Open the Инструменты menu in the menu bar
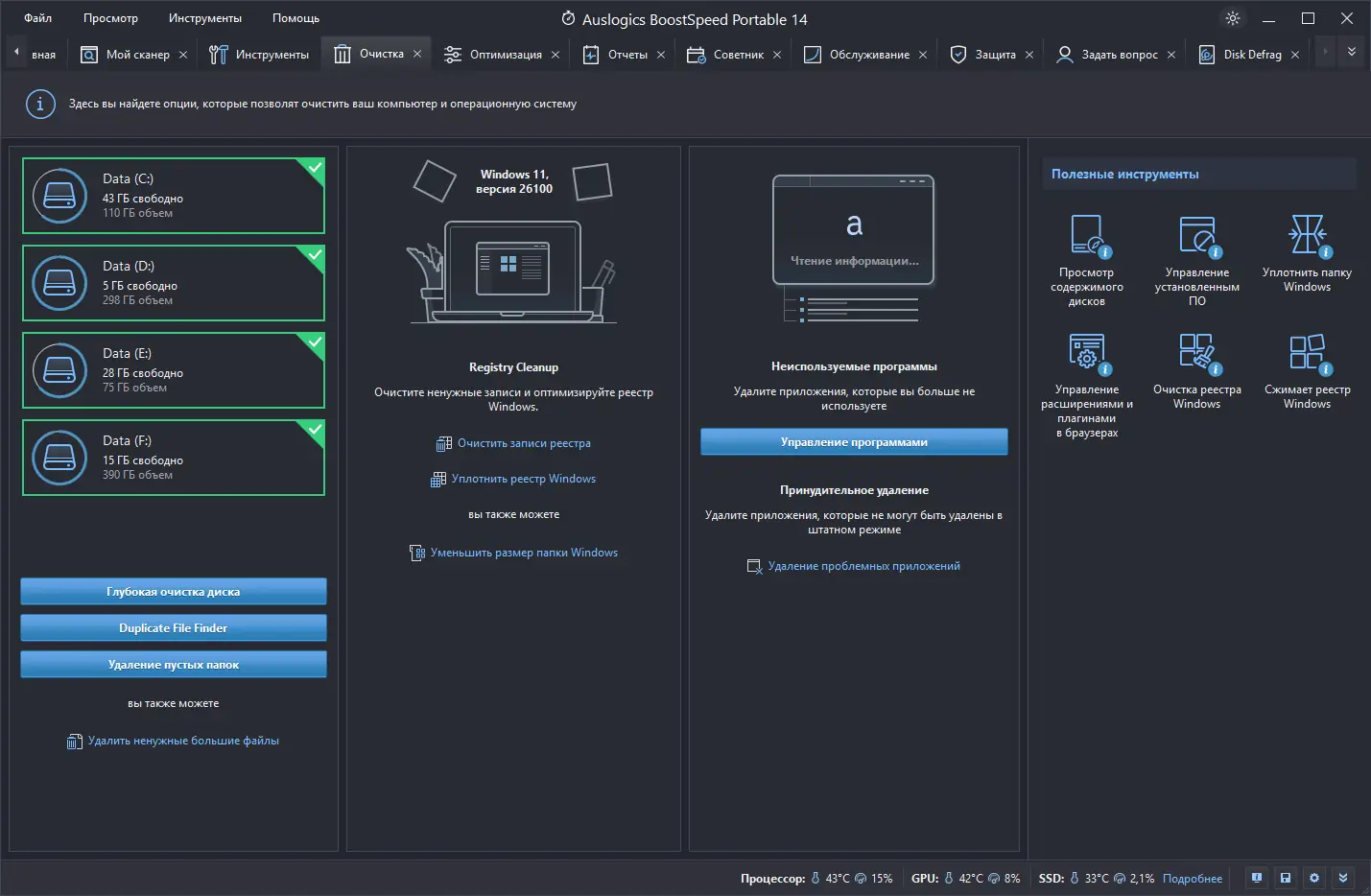 (205, 18)
